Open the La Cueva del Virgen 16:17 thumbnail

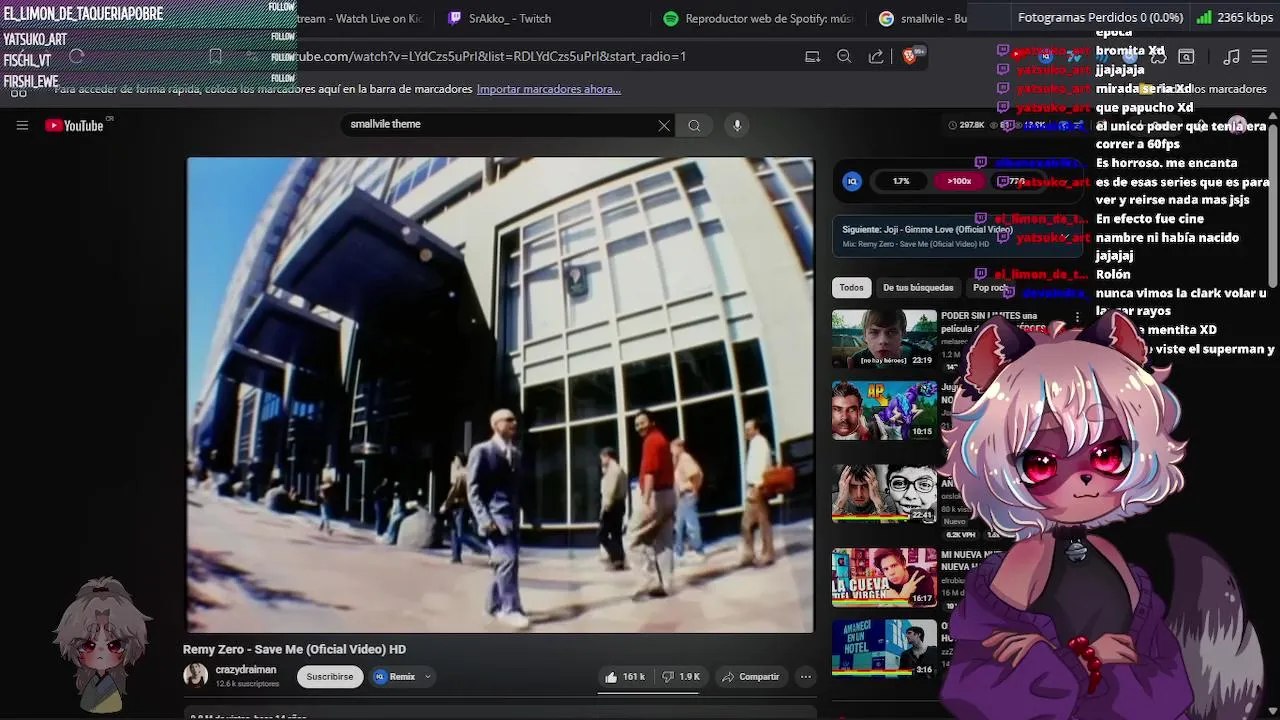(x=884, y=577)
